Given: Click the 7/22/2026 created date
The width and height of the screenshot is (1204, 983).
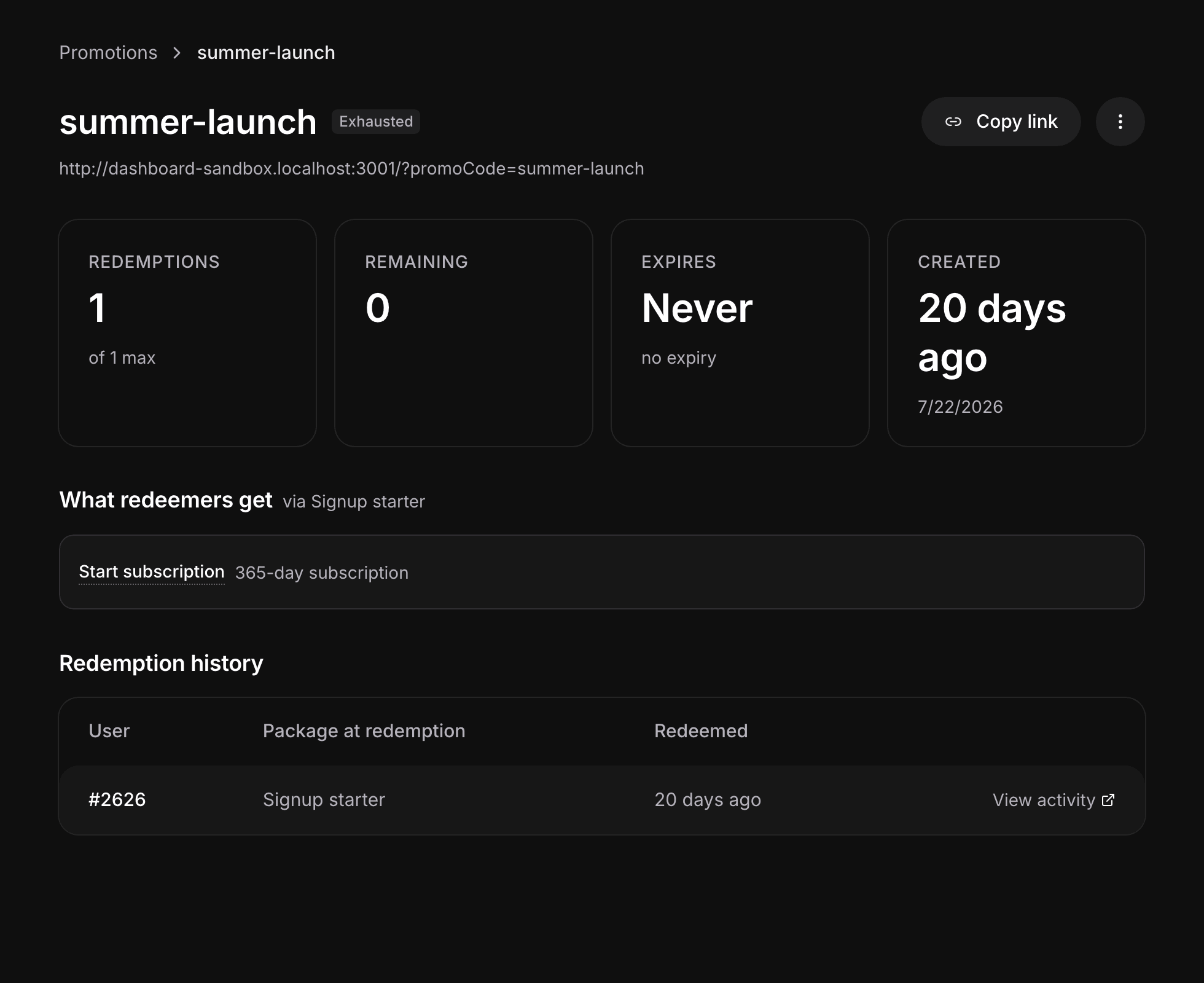Looking at the screenshot, I should pyautogui.click(x=960, y=407).
